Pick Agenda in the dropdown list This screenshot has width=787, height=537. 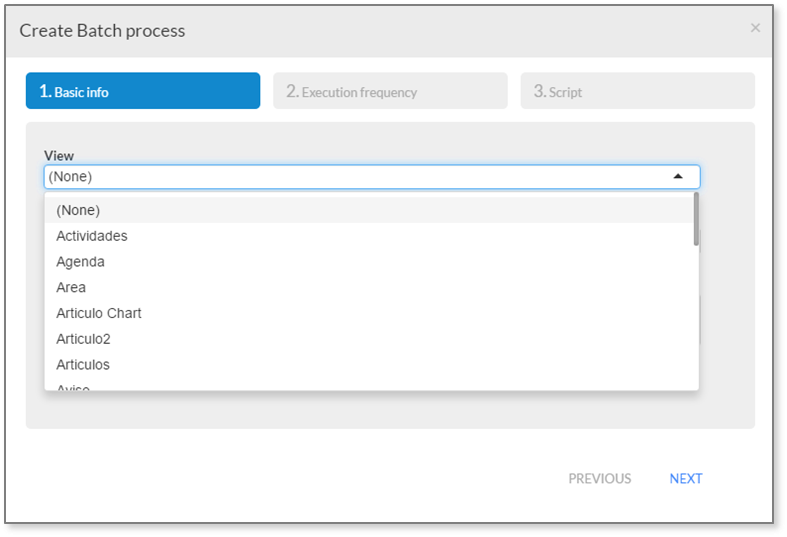click(369, 262)
